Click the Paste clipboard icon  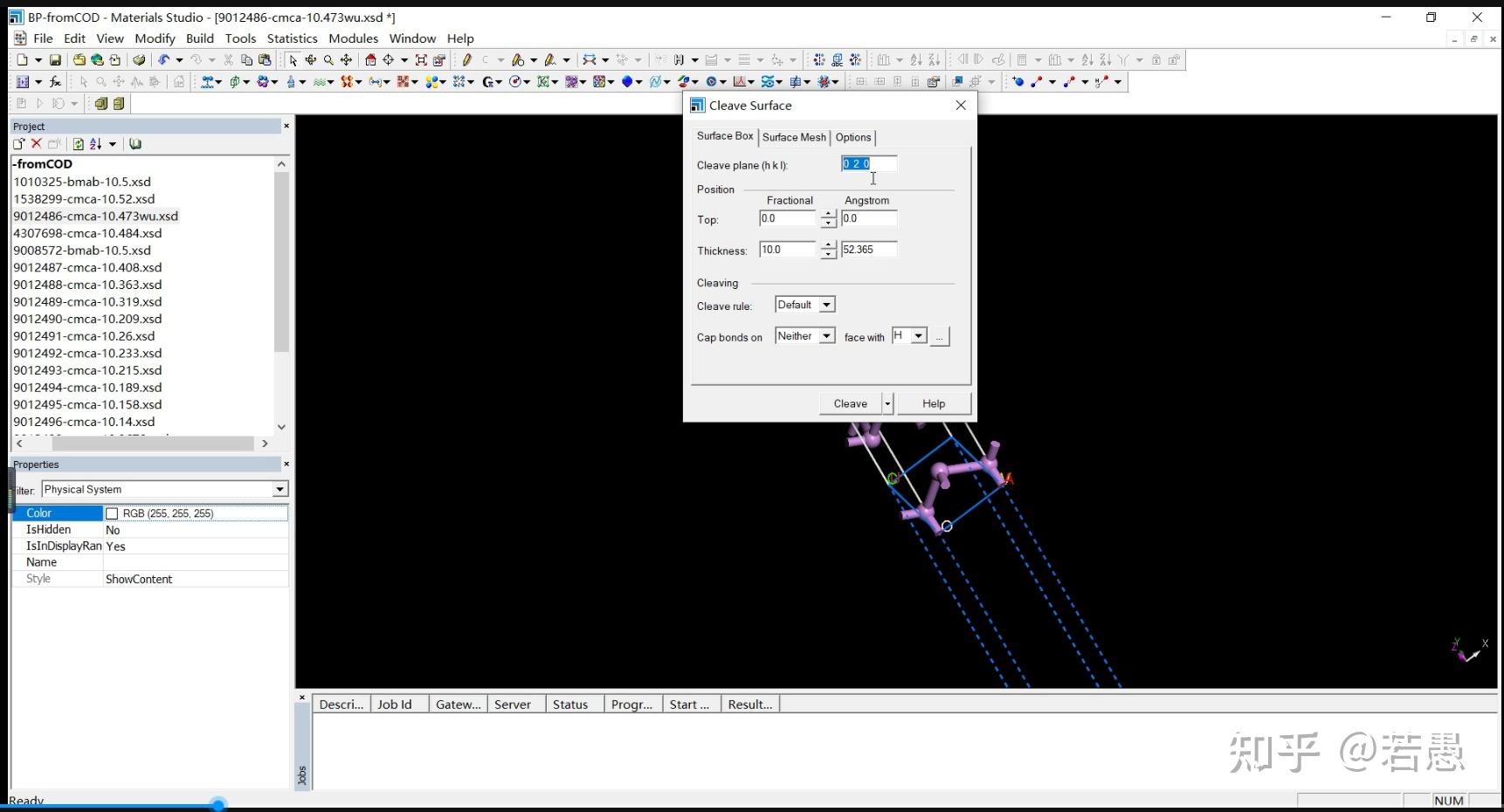(x=265, y=60)
